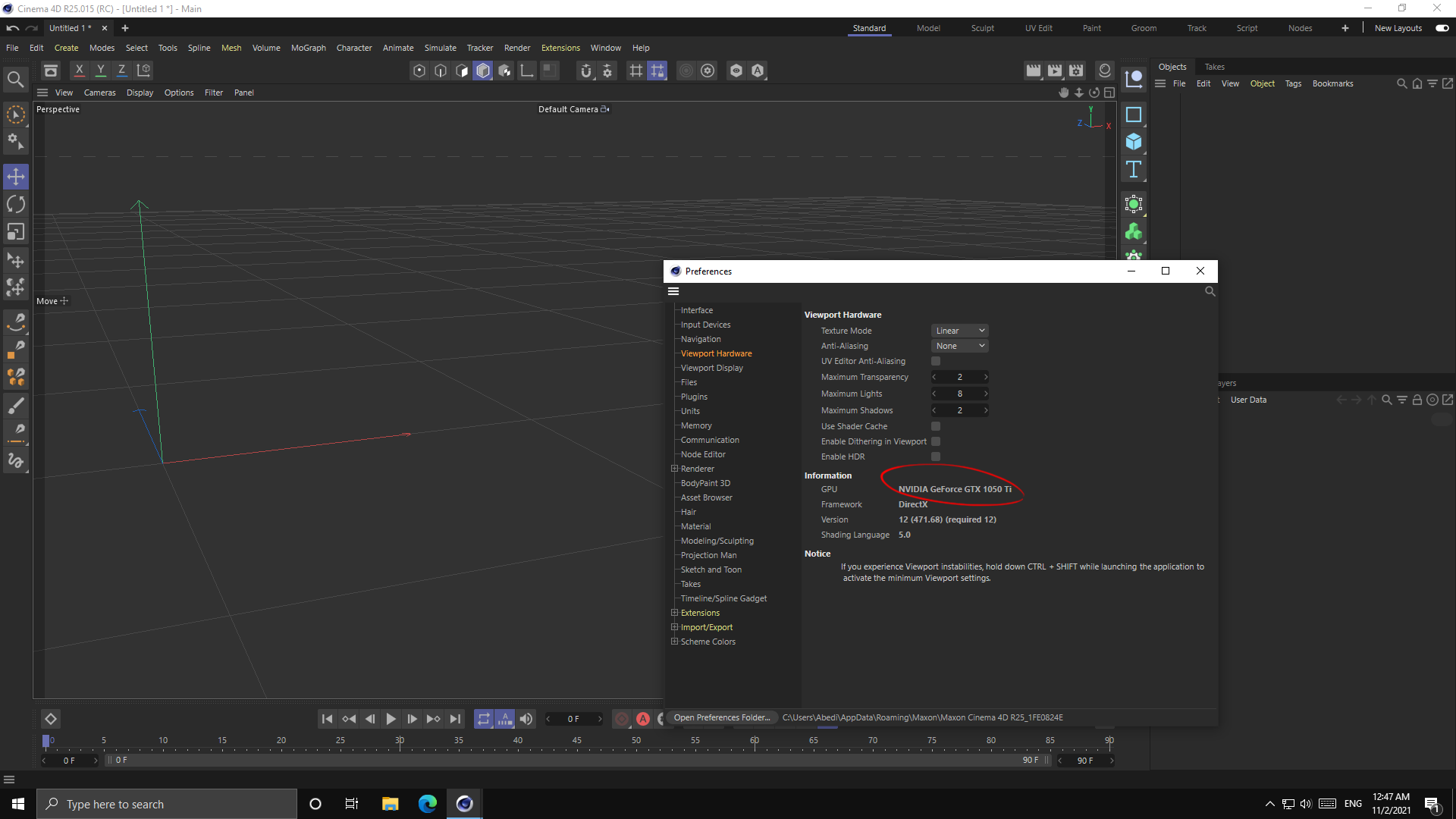This screenshot has width=1456, height=819.
Task: Select the Rotate tool in toolbar
Action: [15, 204]
